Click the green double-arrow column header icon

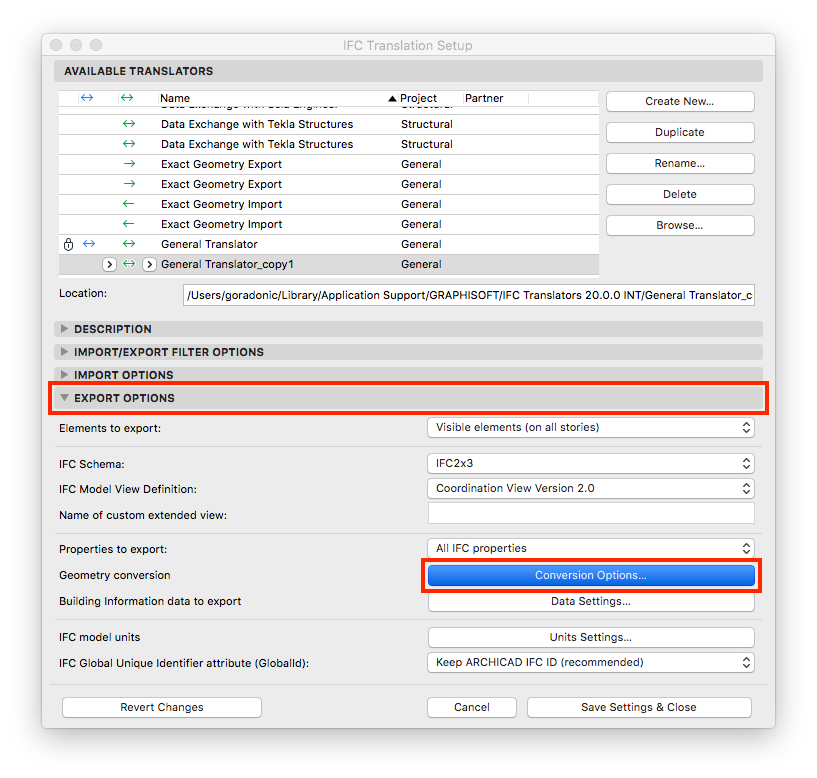point(127,97)
